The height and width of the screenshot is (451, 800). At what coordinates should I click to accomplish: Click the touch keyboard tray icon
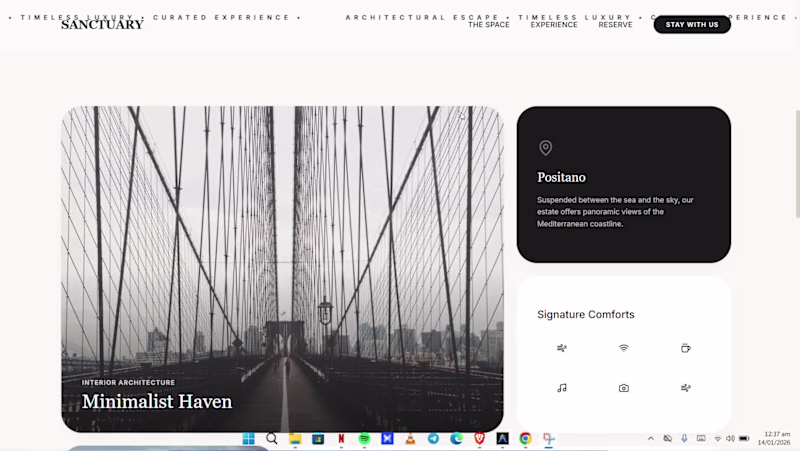click(701, 438)
